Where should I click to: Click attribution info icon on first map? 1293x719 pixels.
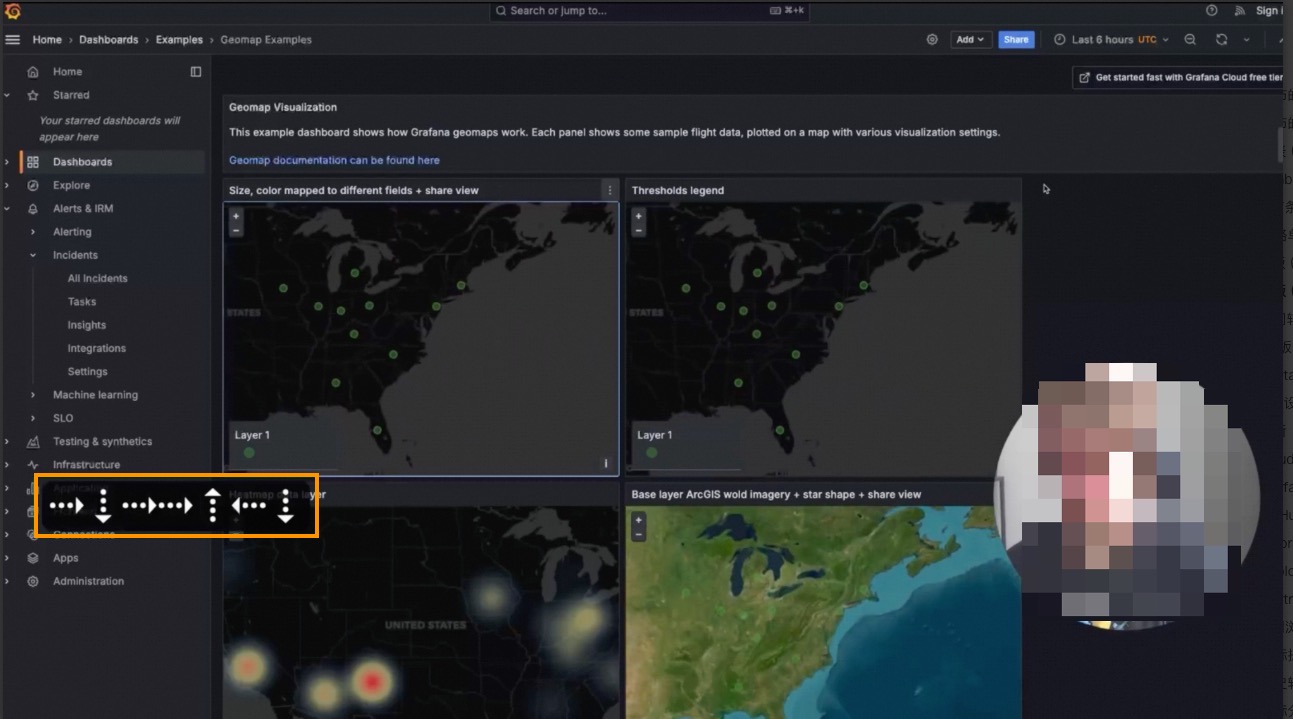(606, 463)
